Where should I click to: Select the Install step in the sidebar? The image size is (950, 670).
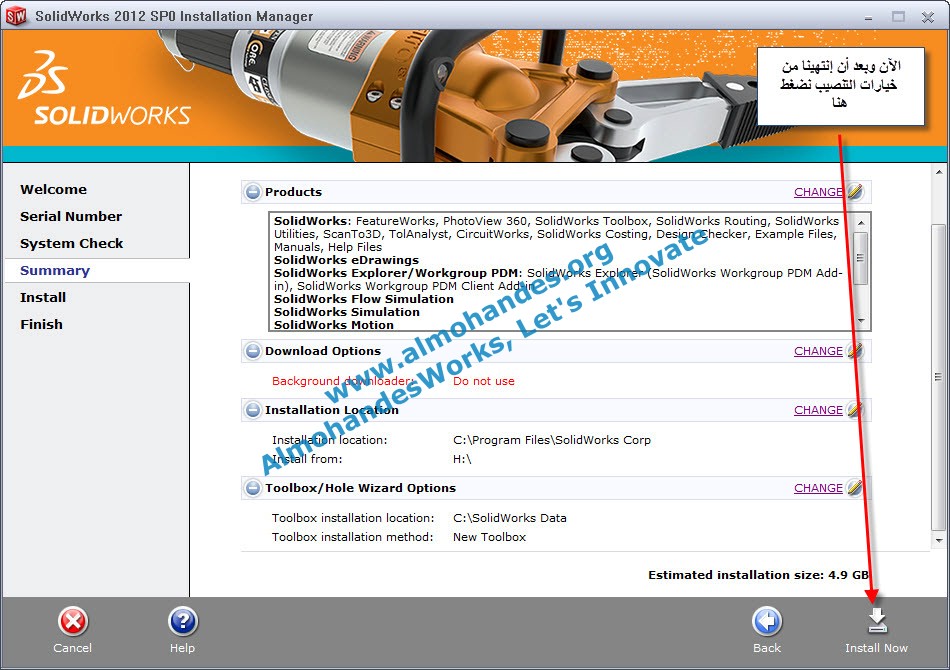pyautogui.click(x=43, y=297)
